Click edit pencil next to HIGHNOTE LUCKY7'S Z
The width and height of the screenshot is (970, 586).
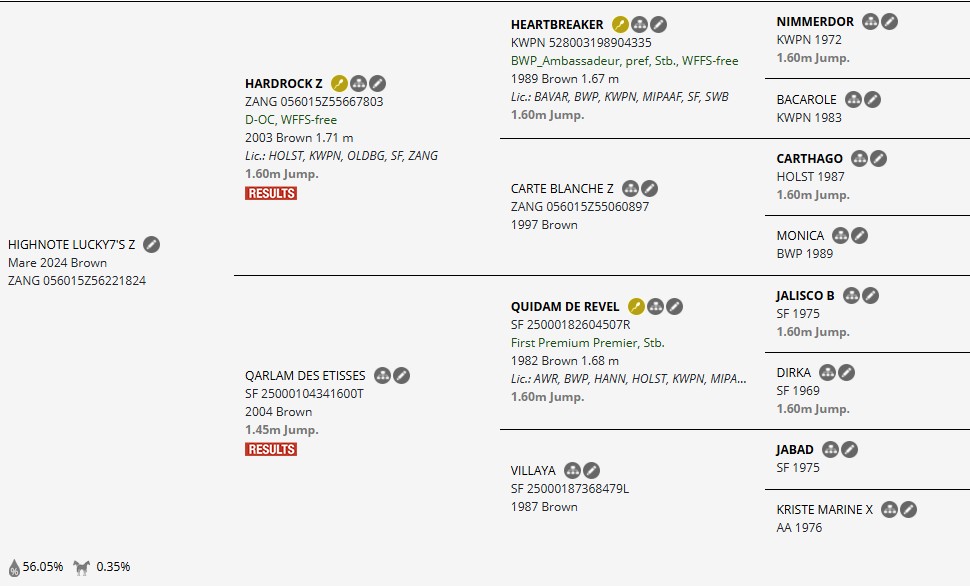click(151, 244)
